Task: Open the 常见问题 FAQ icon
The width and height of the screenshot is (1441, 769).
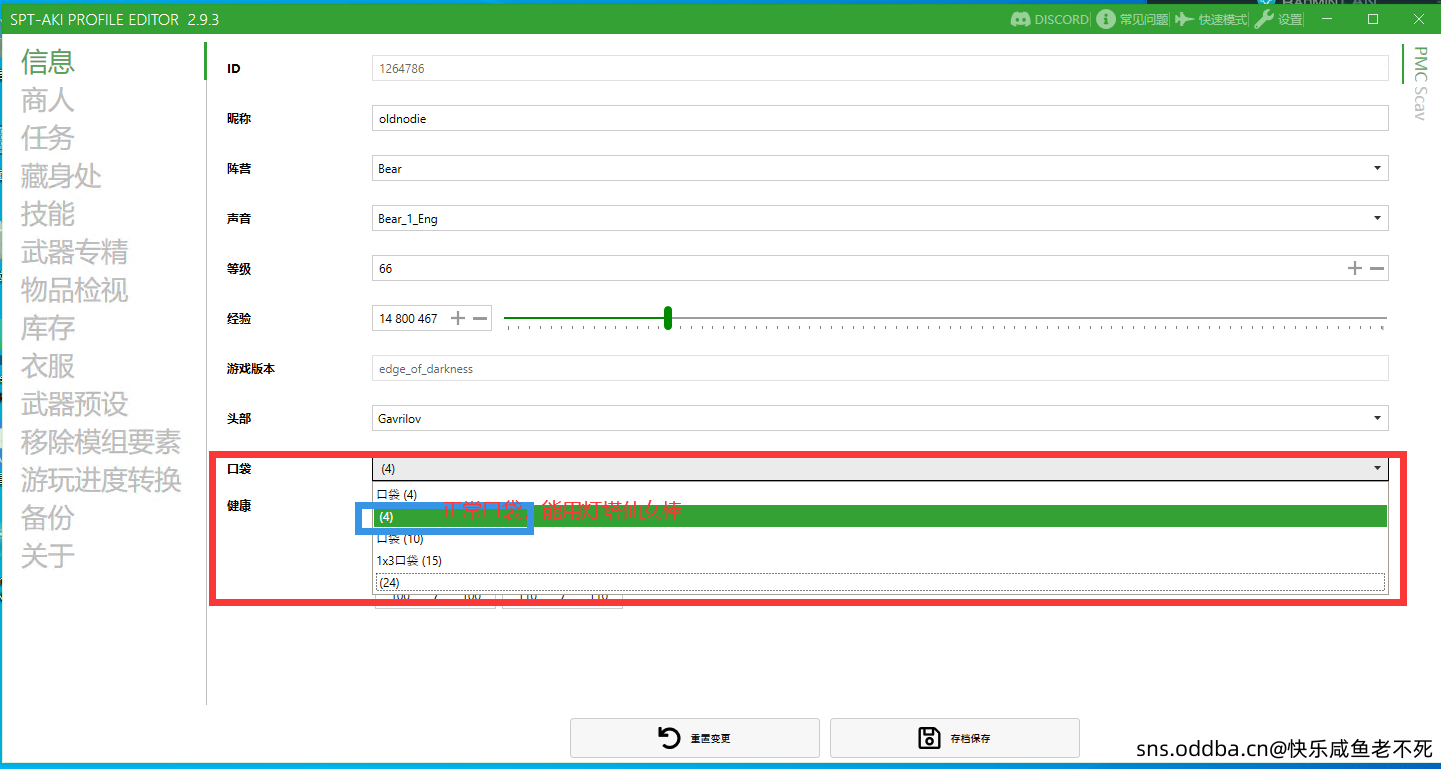Action: pos(1105,19)
